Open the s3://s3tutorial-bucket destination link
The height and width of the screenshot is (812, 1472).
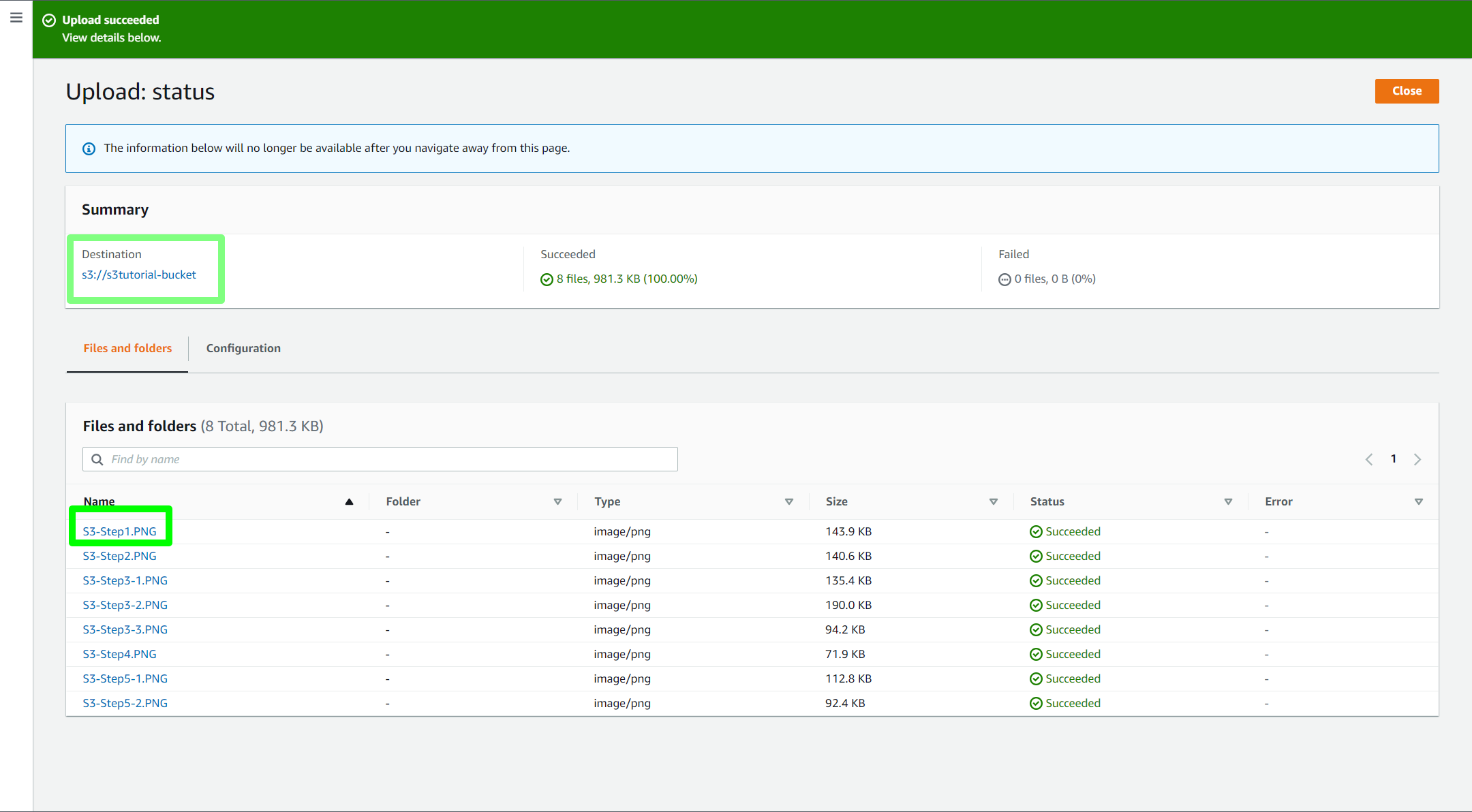tap(139, 275)
